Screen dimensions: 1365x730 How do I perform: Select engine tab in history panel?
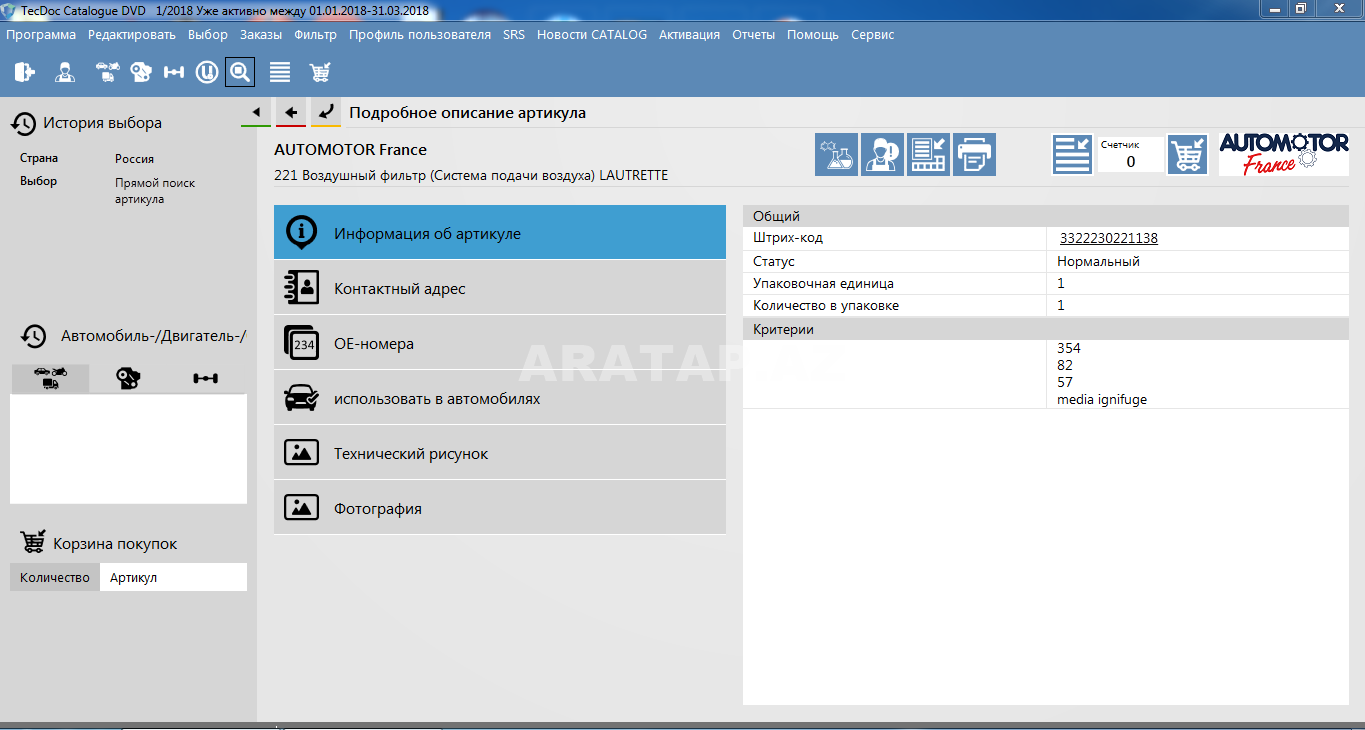coord(128,378)
